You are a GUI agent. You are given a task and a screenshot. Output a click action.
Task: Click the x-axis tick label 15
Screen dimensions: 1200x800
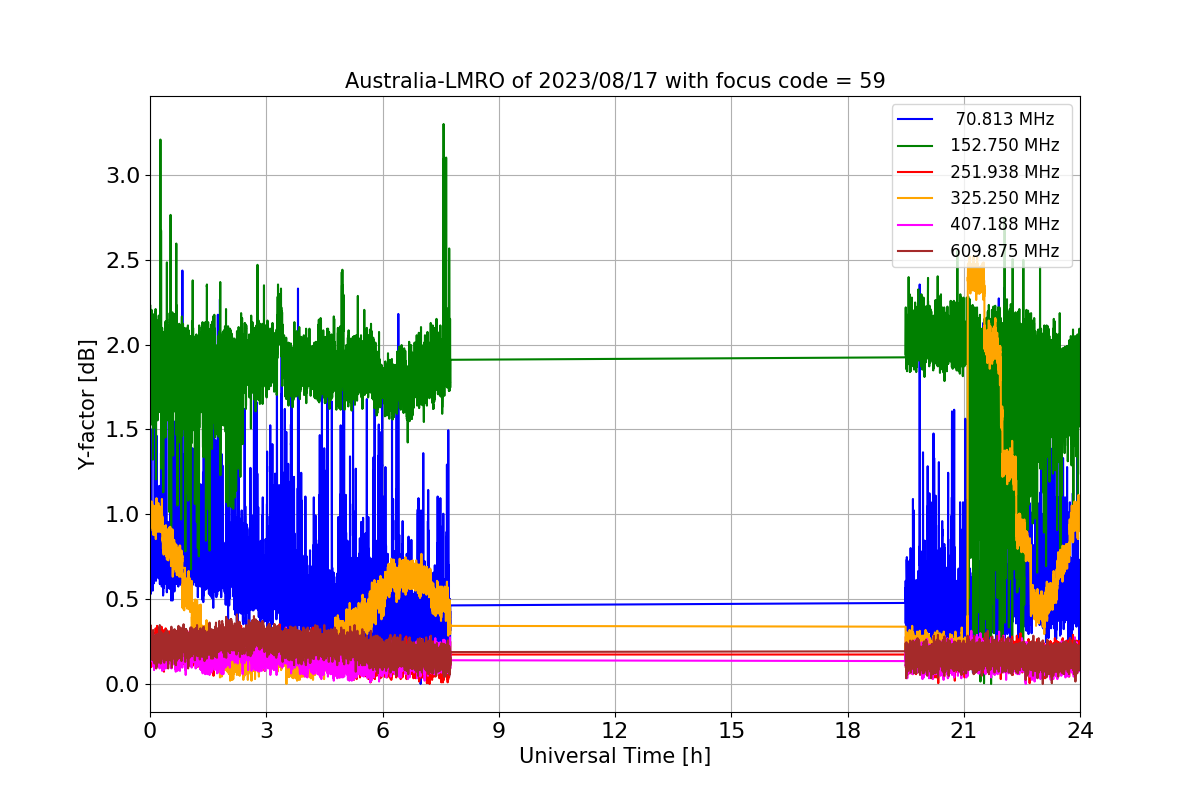click(731, 731)
